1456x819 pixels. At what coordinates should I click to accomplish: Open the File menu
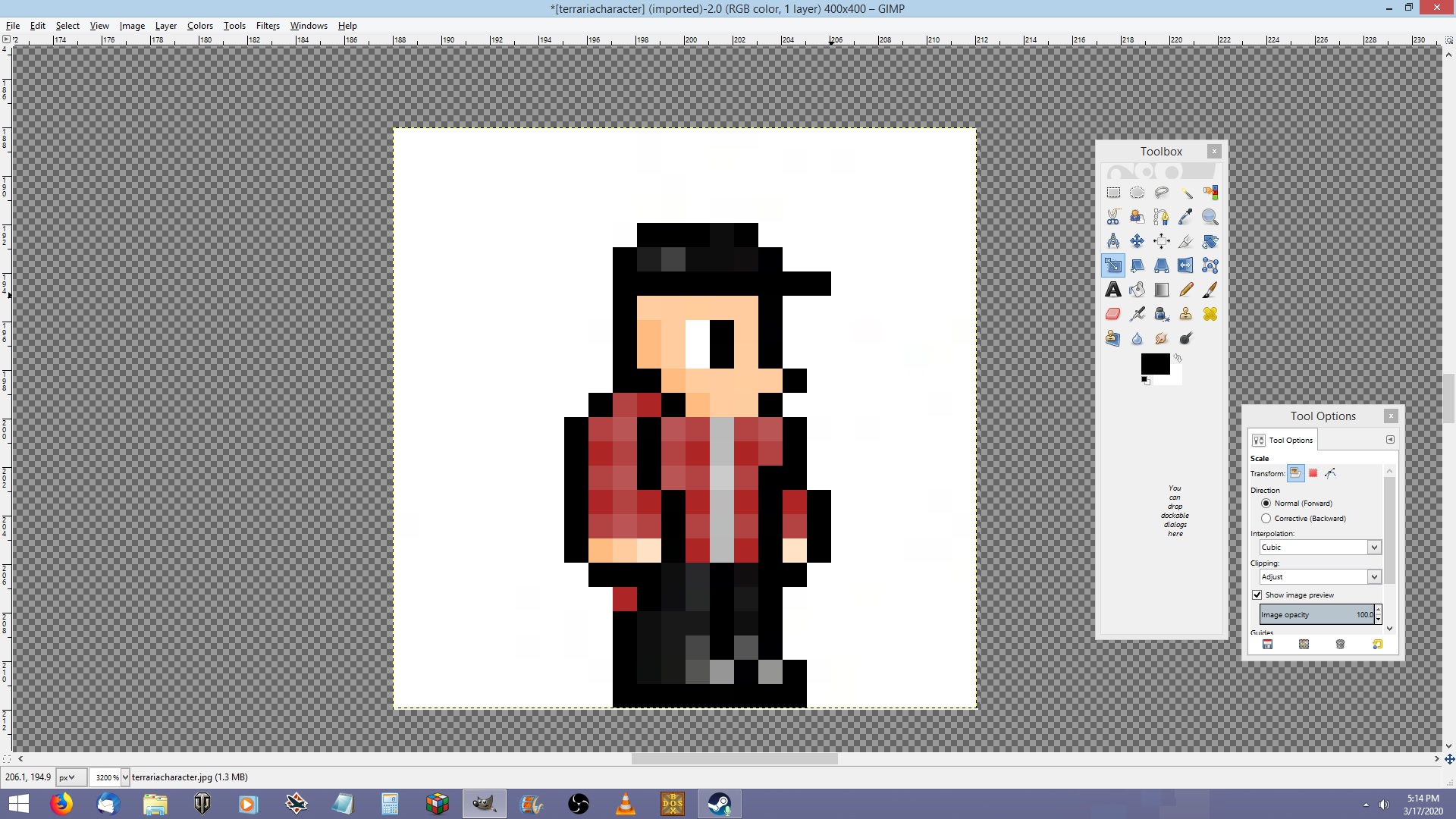(x=13, y=26)
